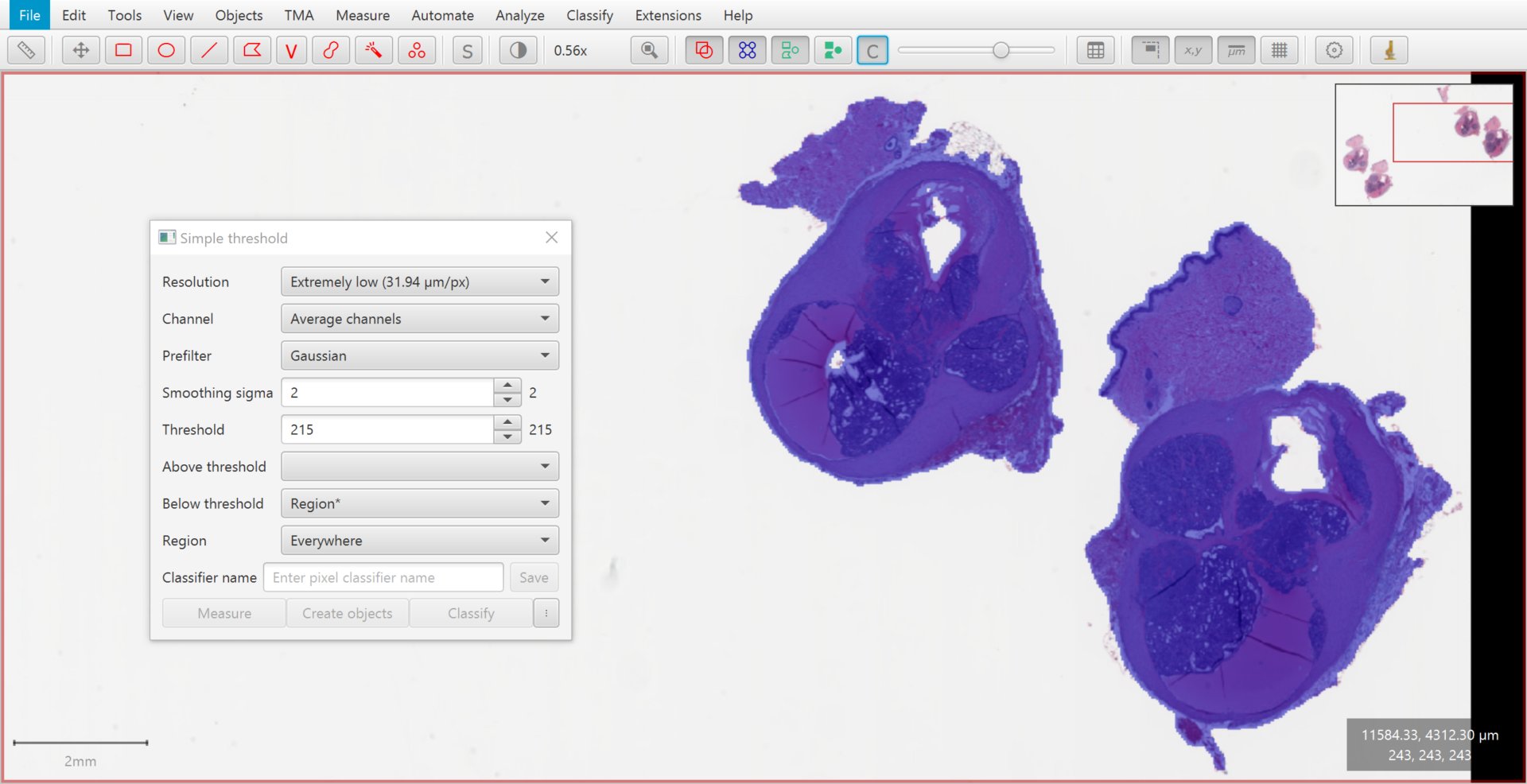The image size is (1527, 784).
Task: Open the Resolution dropdown
Action: [x=420, y=281]
